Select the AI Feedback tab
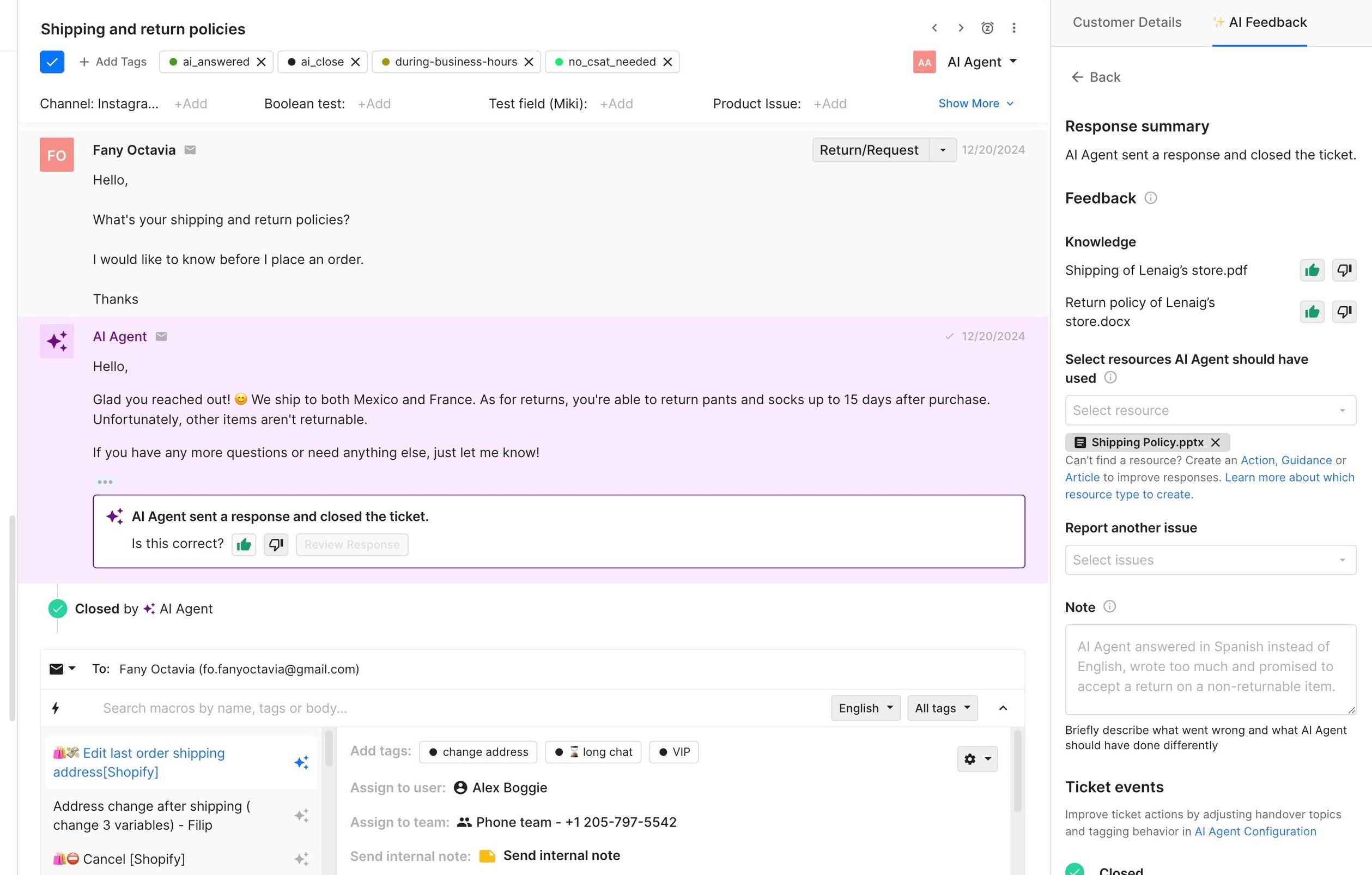This screenshot has width=1372, height=875. coord(1260,22)
